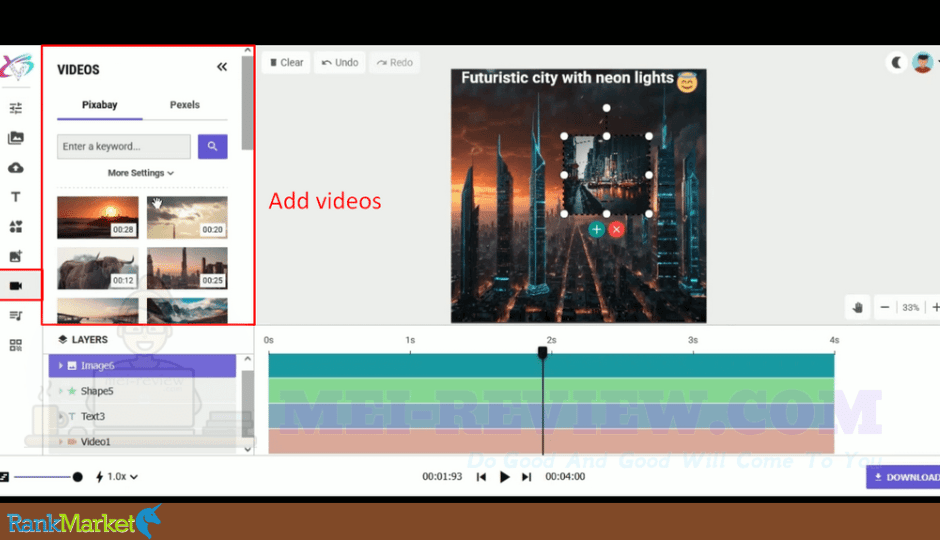Expand the Image6 layer arrow
This screenshot has height=540, width=940.
tap(60, 366)
